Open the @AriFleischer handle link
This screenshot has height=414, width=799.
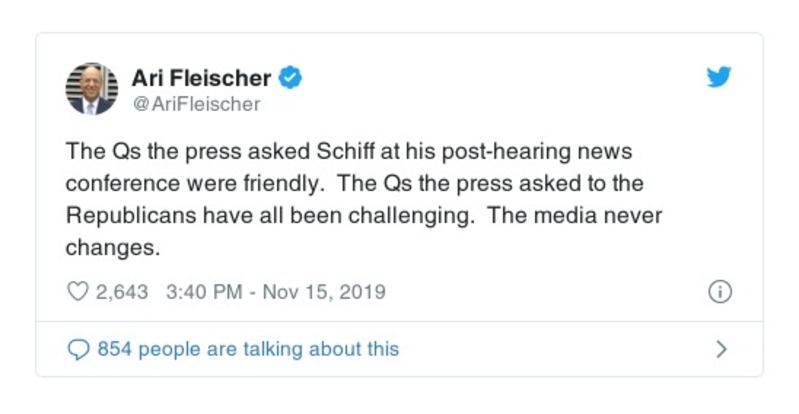pyautogui.click(x=196, y=102)
